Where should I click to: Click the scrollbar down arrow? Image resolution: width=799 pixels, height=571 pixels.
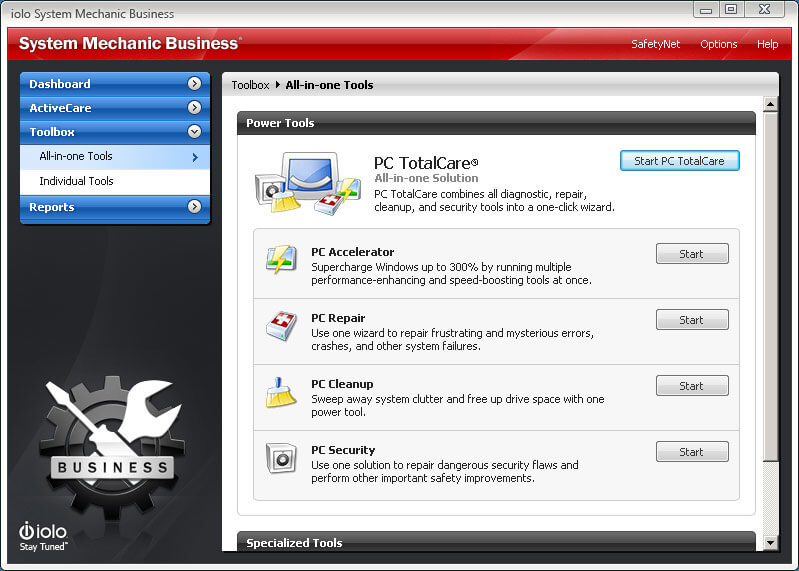(770, 543)
